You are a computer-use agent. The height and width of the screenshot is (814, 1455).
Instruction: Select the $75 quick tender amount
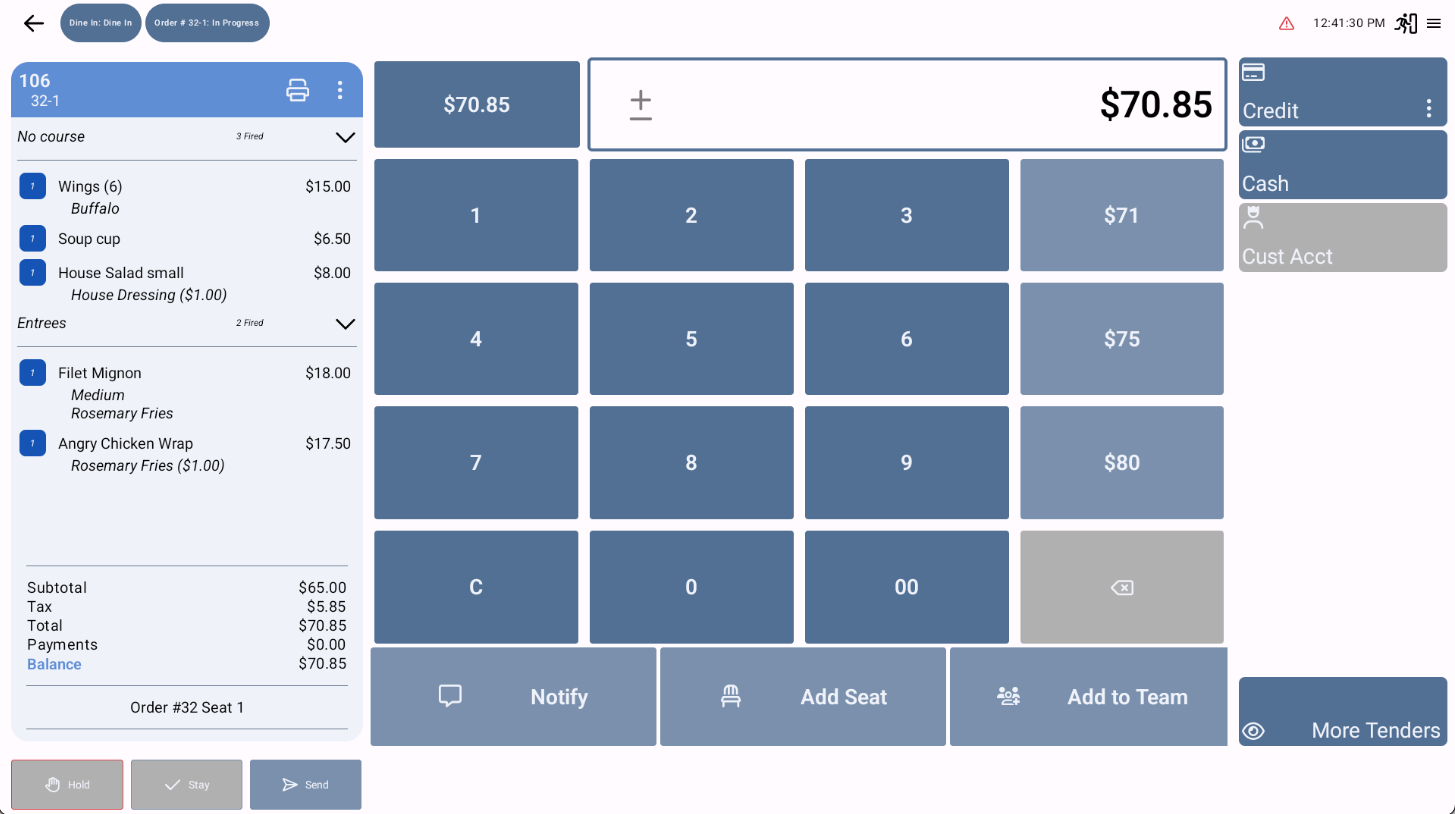[x=1121, y=338]
